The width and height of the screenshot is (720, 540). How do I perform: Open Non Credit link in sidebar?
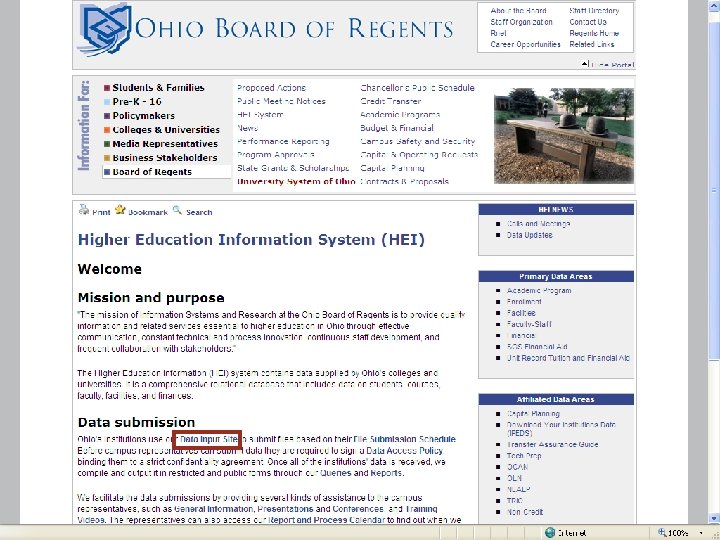525,512
